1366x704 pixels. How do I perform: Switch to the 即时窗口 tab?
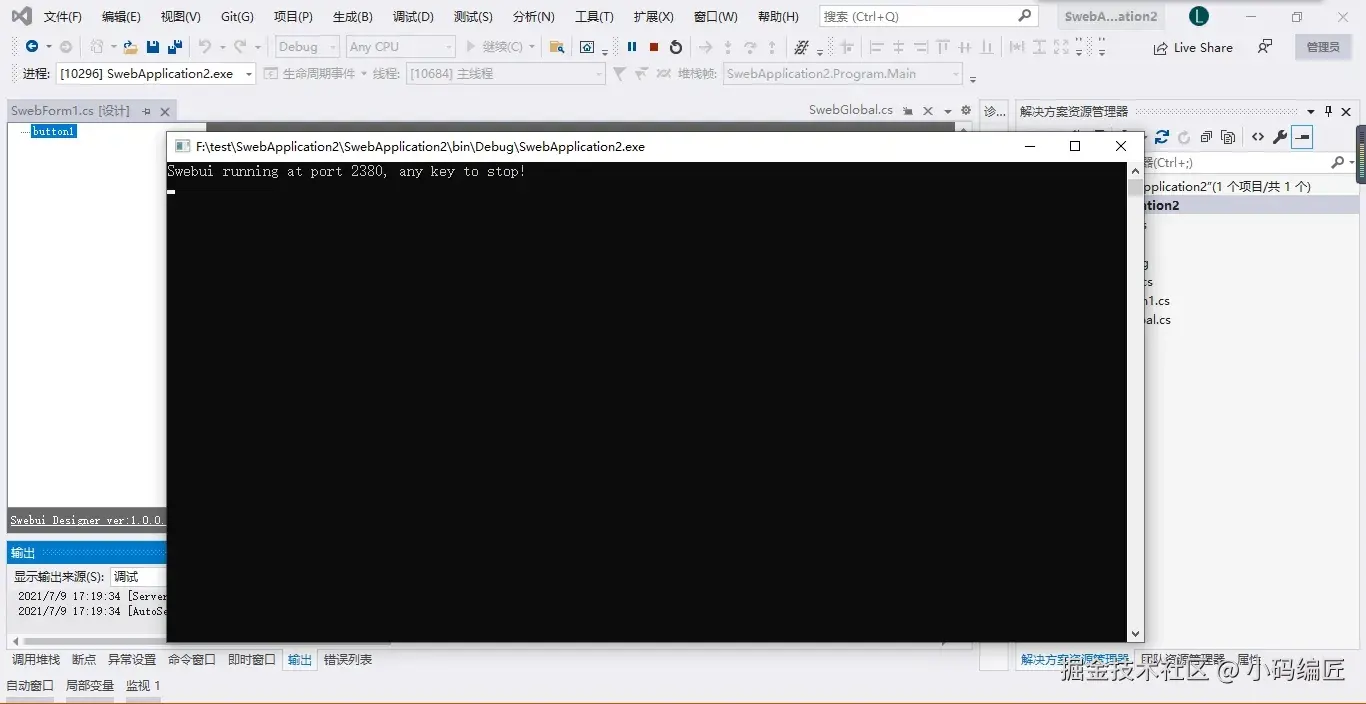(x=251, y=660)
